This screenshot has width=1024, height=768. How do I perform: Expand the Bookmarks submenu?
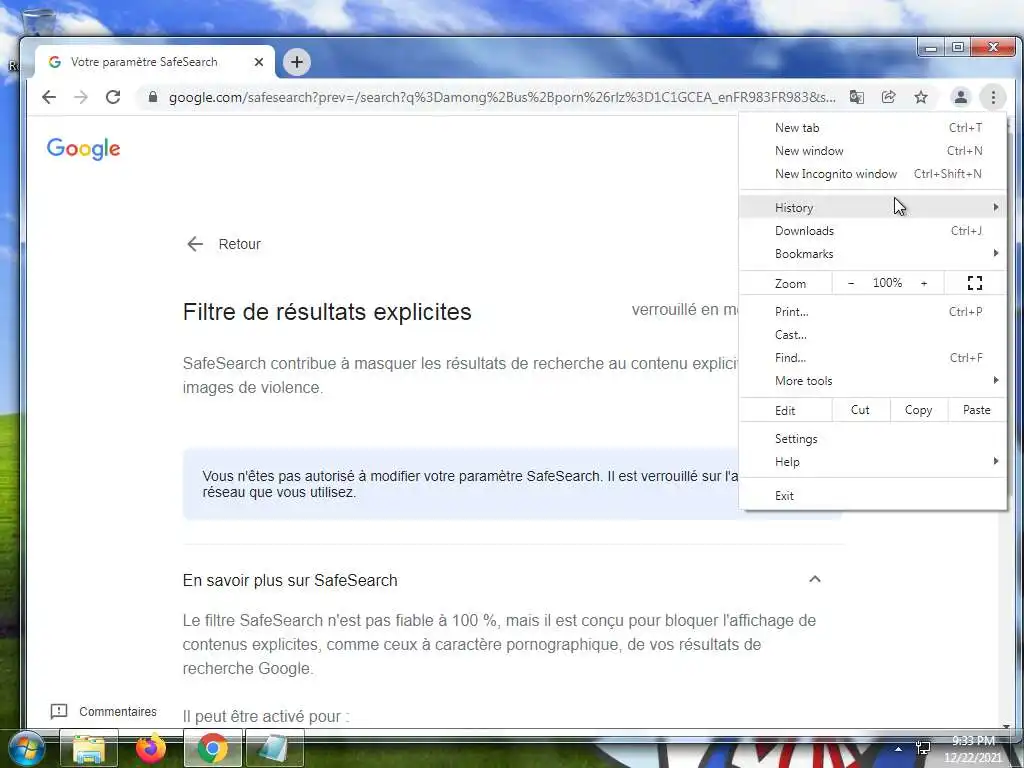pyautogui.click(x=872, y=253)
